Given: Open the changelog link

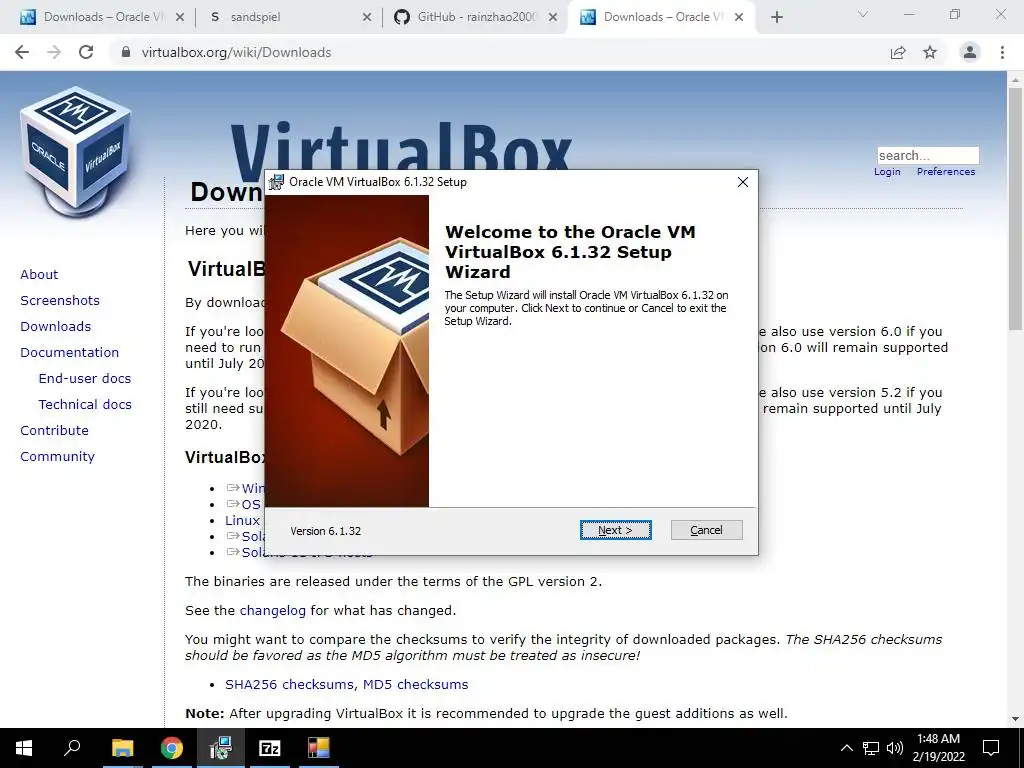Looking at the screenshot, I should [x=272, y=611].
